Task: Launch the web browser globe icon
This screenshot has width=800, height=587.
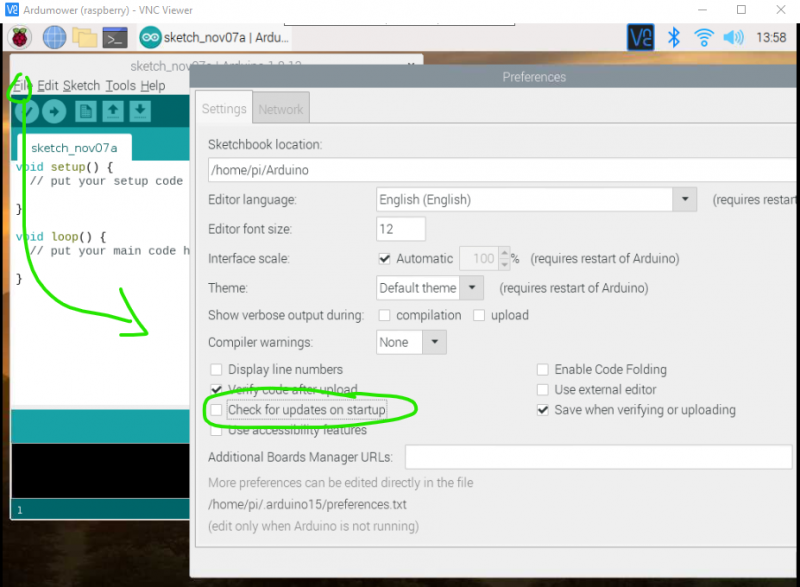Action: (54, 38)
